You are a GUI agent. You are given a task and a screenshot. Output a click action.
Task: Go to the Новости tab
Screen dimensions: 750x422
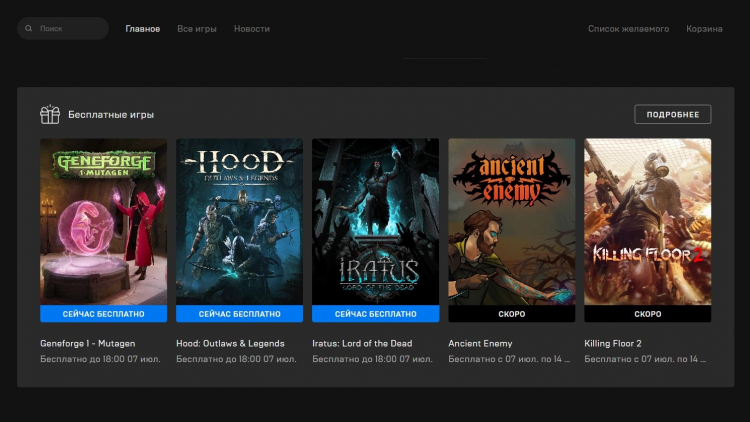[251, 29]
